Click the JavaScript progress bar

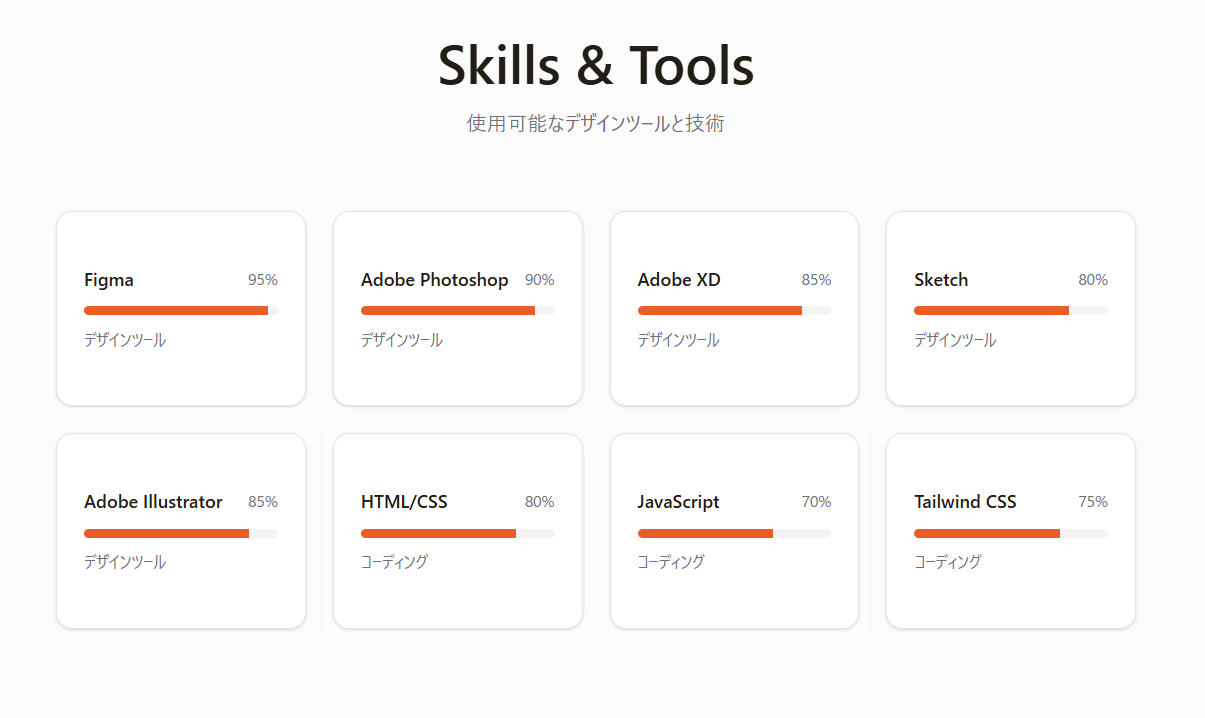(734, 533)
